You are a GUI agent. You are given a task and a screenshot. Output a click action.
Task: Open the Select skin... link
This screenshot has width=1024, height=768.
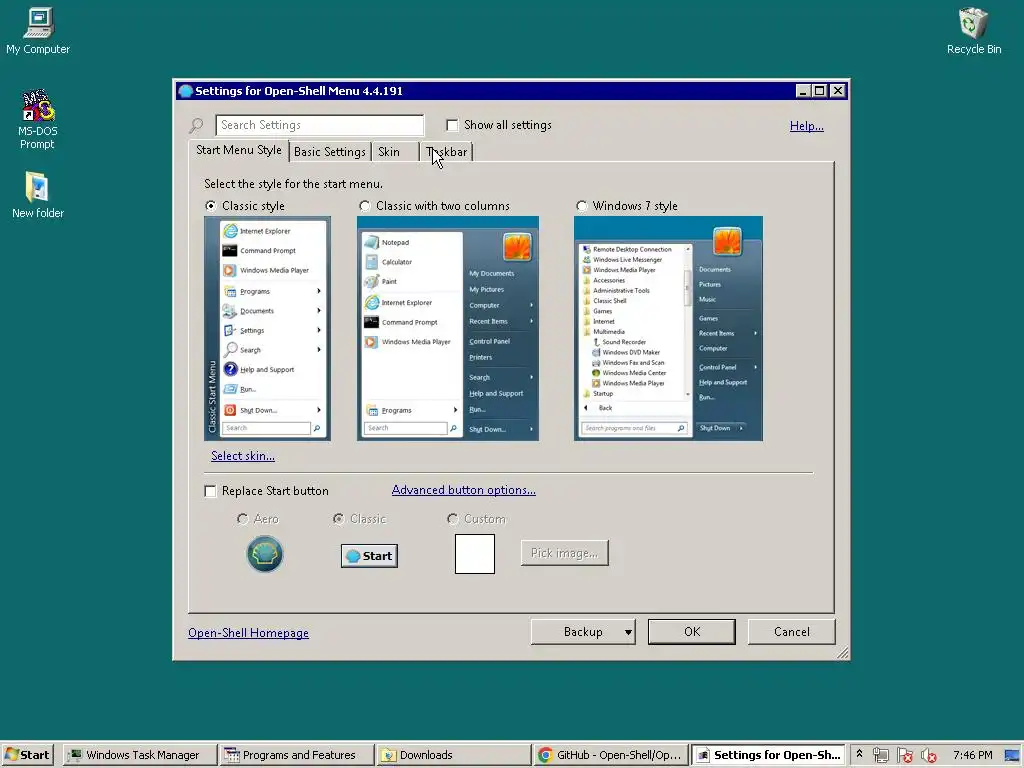[243, 456]
